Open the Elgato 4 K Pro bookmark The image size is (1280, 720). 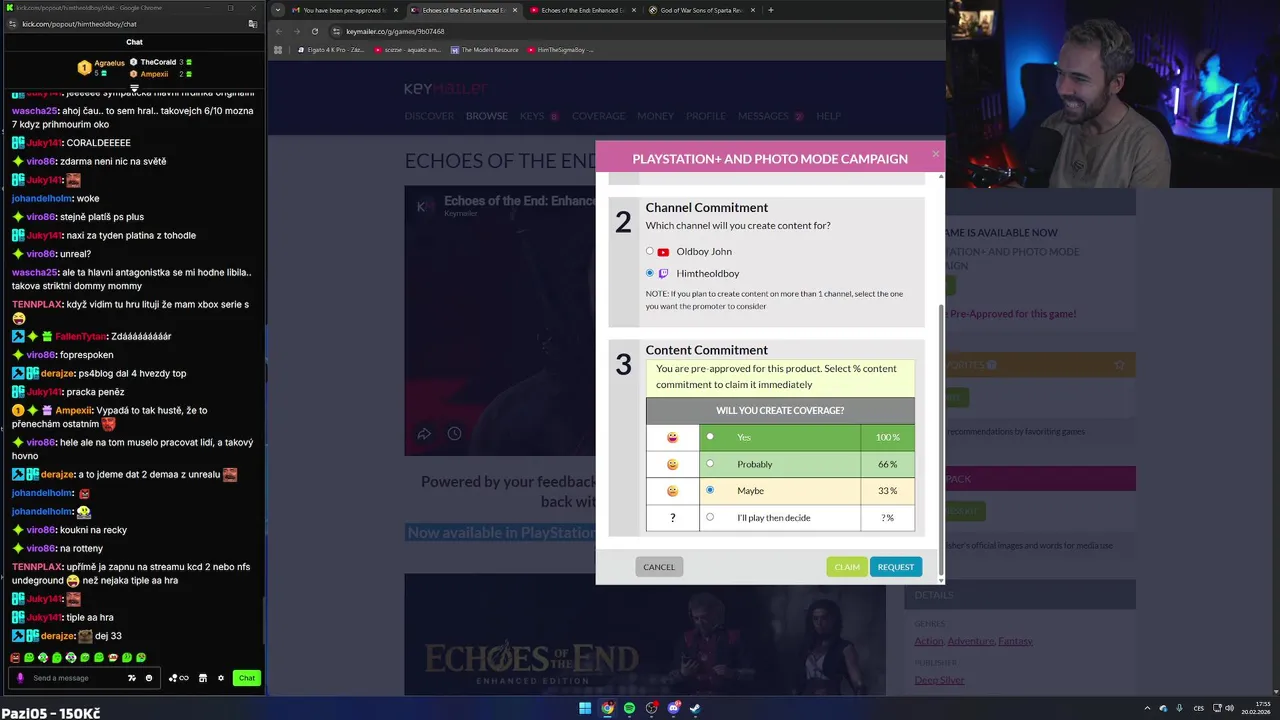click(x=330, y=50)
